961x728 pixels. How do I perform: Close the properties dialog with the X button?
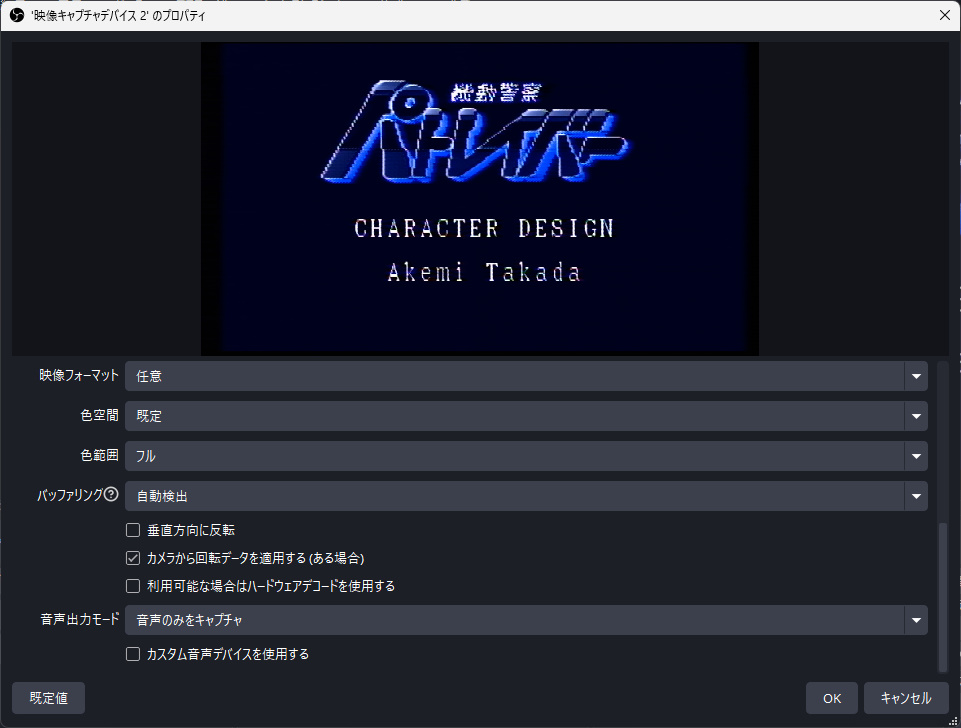pos(944,15)
